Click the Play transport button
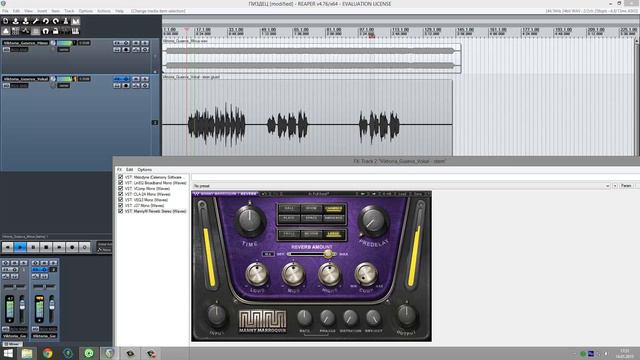Image resolution: width=640 pixels, height=360 pixels. [20, 247]
